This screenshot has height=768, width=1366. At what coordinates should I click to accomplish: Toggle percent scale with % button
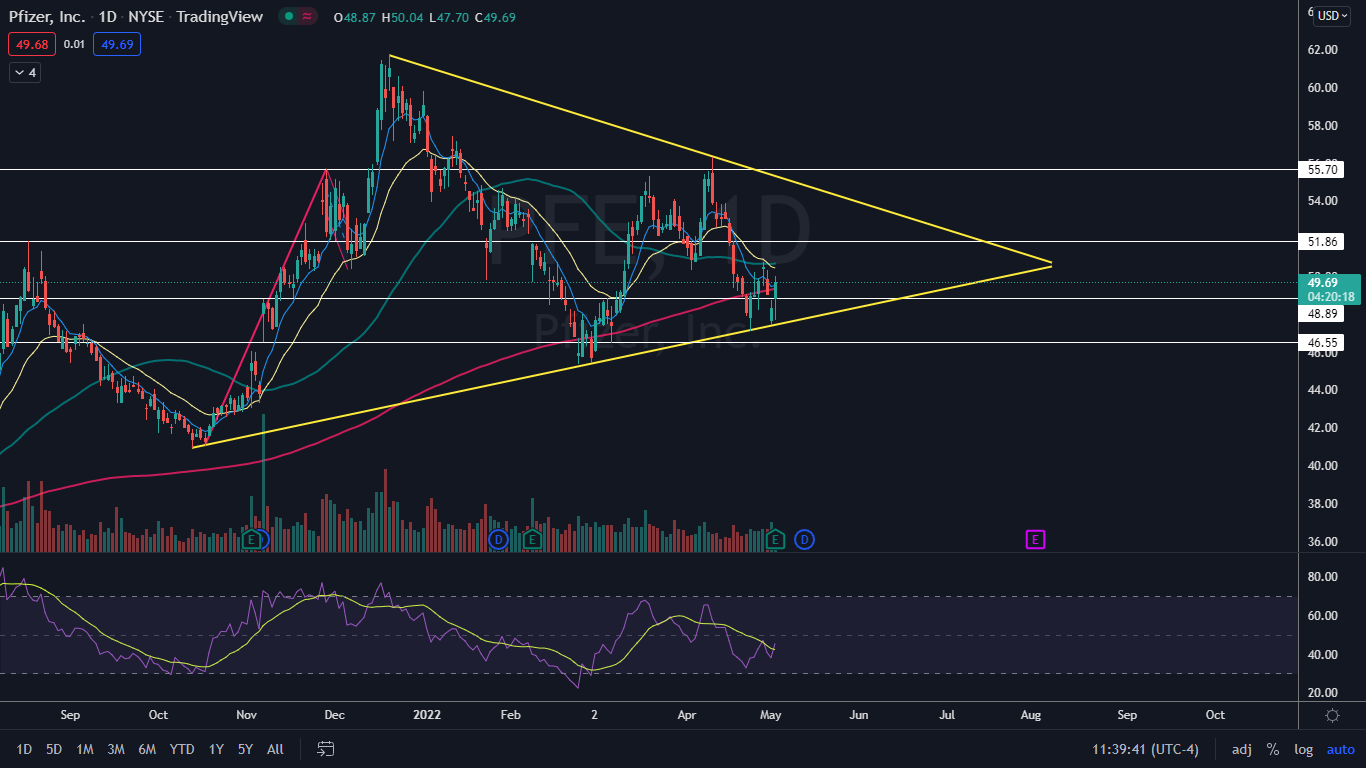(x=1273, y=749)
